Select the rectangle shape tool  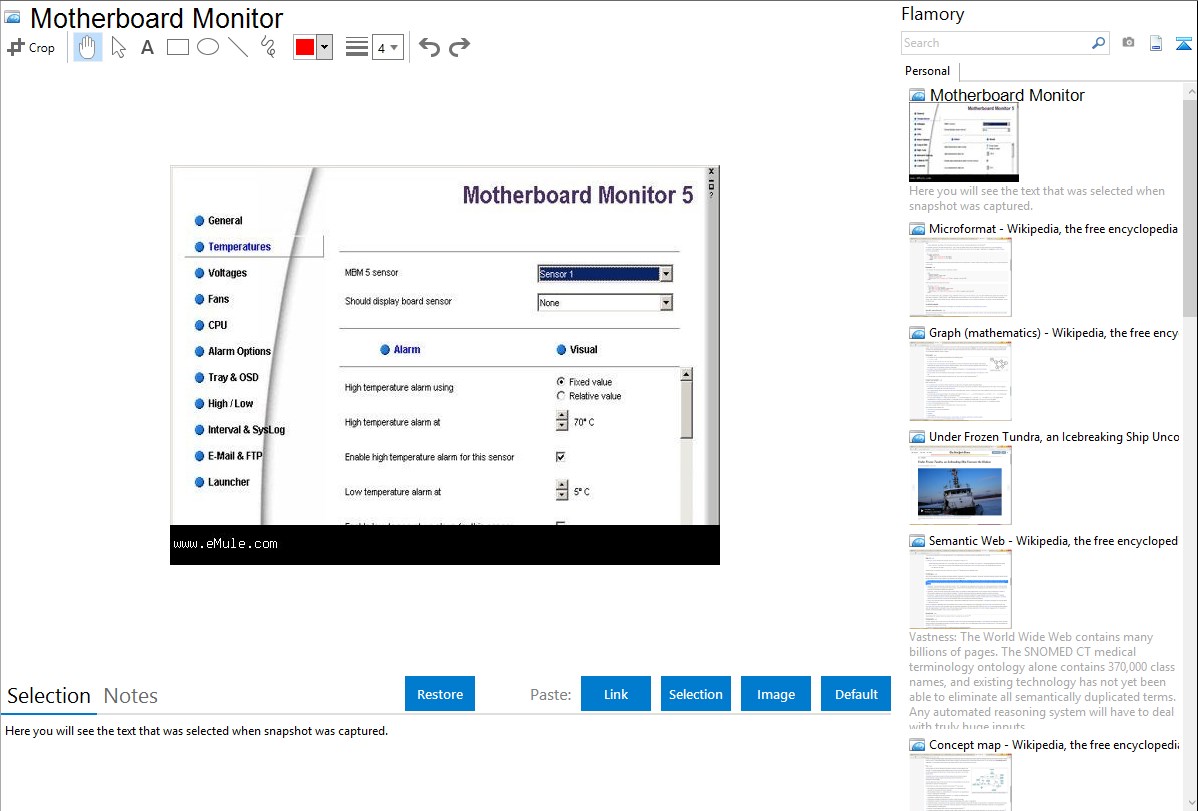coord(177,47)
